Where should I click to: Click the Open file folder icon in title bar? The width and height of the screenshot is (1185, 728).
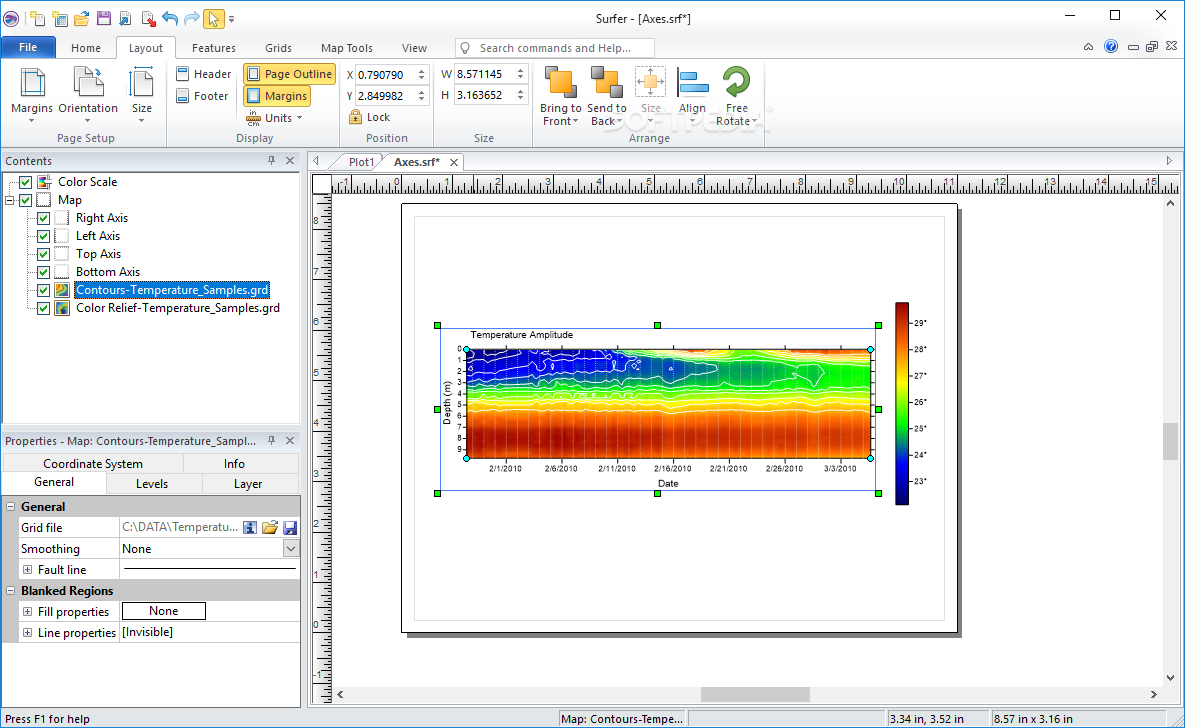[82, 18]
